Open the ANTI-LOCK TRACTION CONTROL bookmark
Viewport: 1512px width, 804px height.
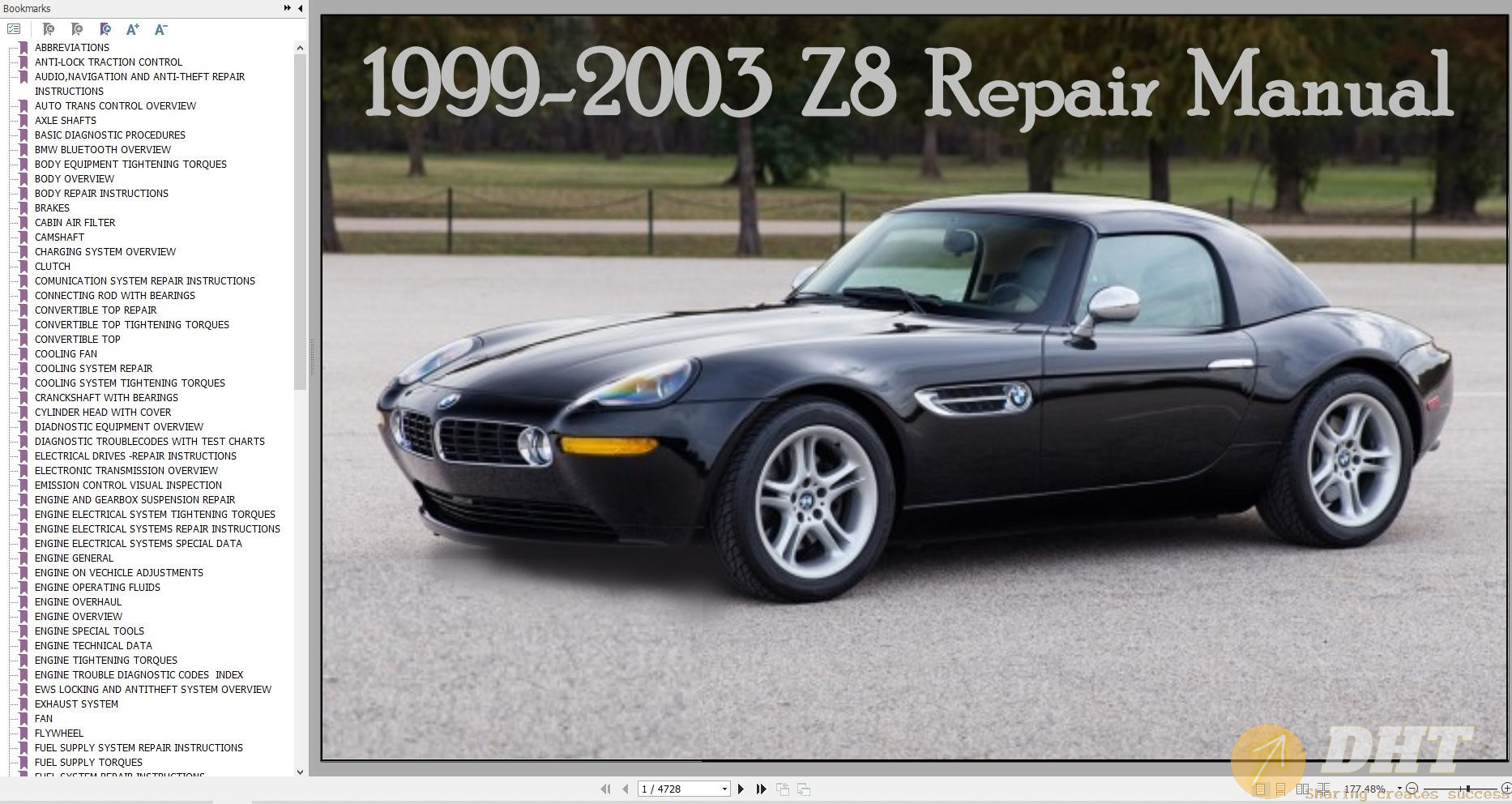click(x=109, y=62)
